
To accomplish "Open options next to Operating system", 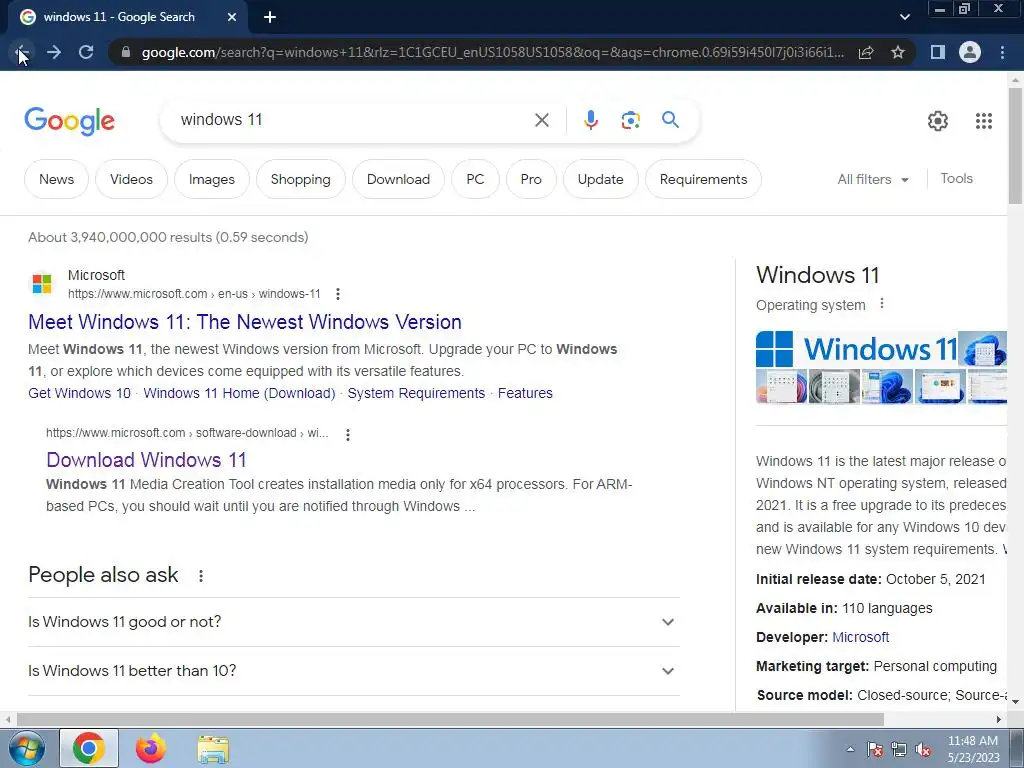I will (882, 304).
